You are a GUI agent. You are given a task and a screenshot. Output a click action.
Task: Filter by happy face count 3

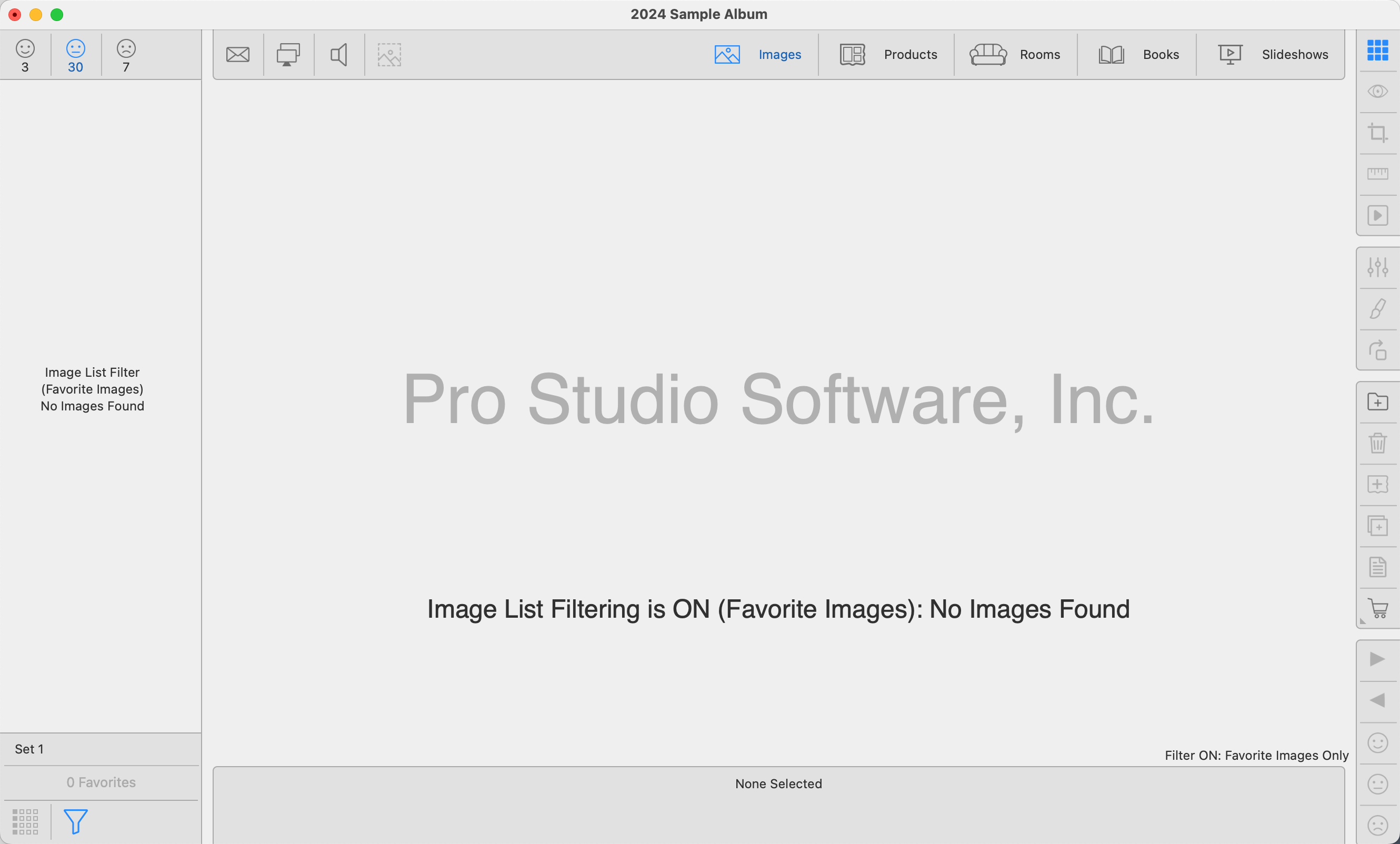25,56
